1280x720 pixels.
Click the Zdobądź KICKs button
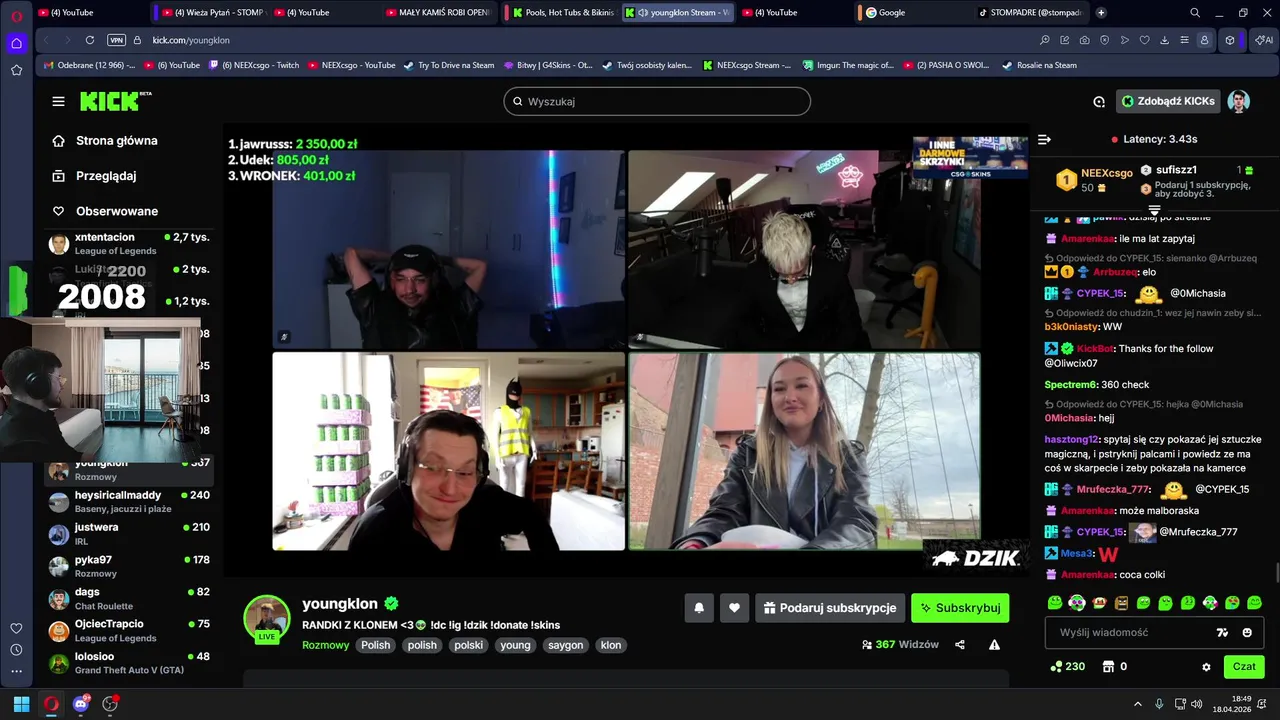[1168, 101]
